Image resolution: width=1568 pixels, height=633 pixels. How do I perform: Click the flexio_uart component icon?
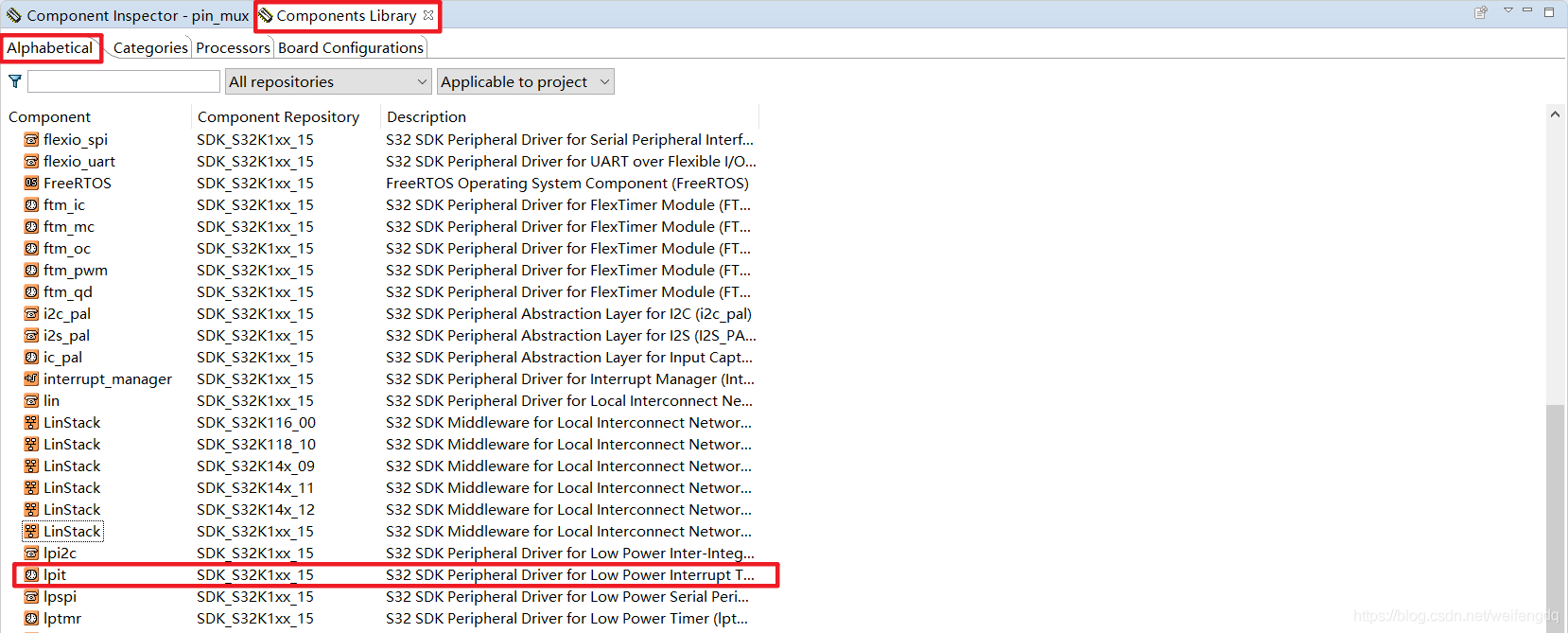(31, 162)
